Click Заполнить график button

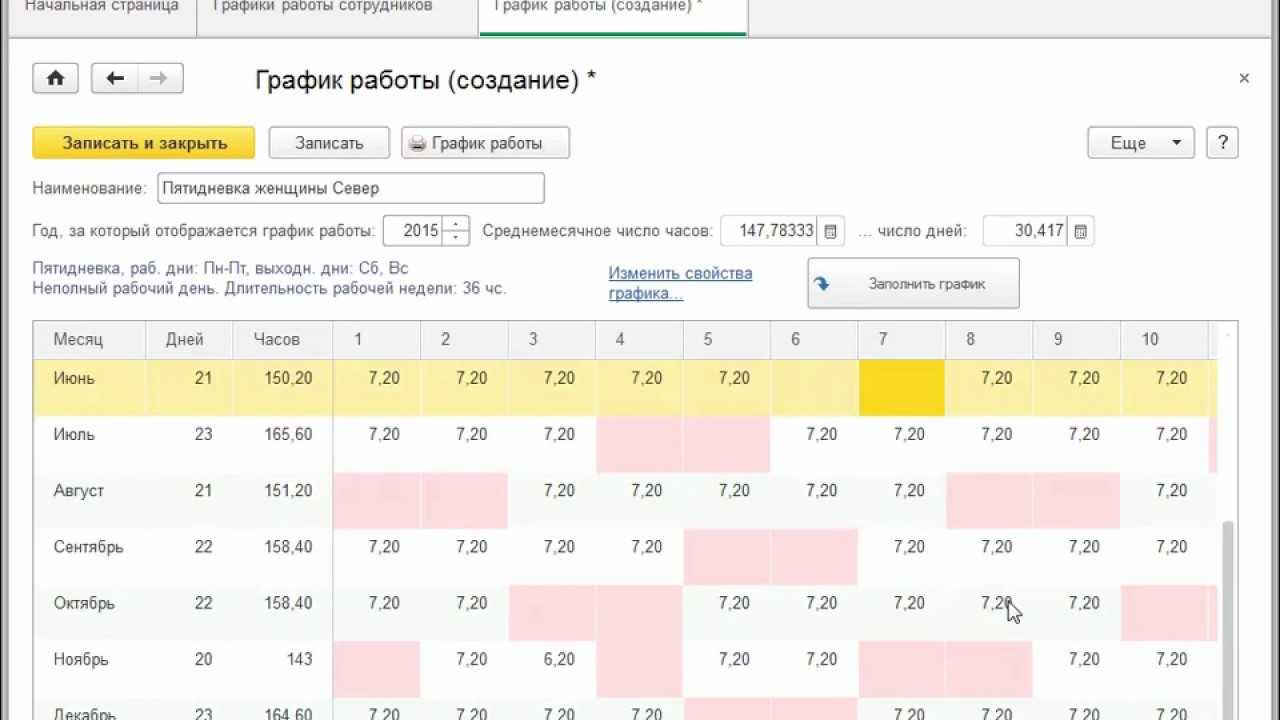[x=913, y=284]
